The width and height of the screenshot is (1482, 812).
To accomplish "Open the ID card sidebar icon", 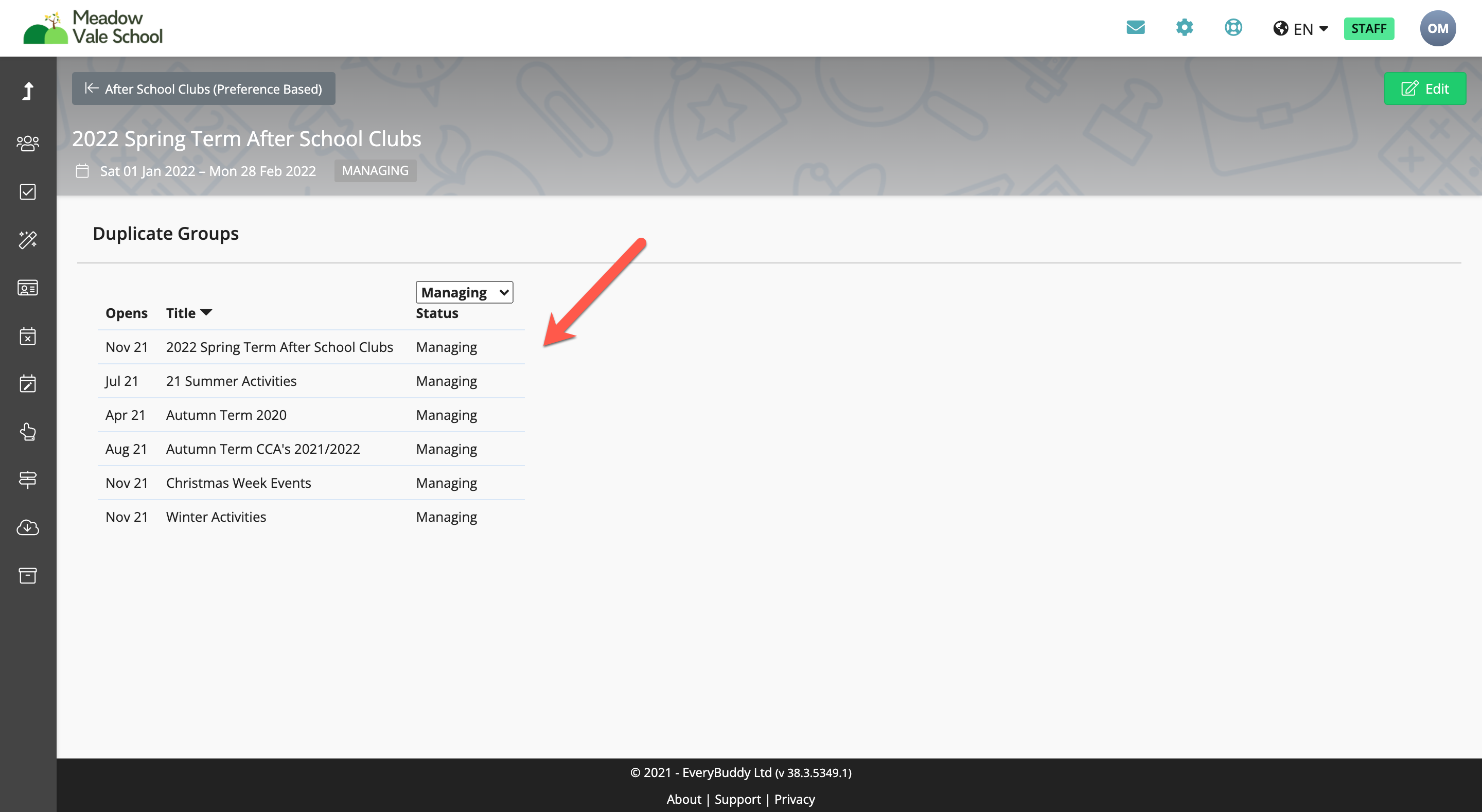I will pos(28,288).
